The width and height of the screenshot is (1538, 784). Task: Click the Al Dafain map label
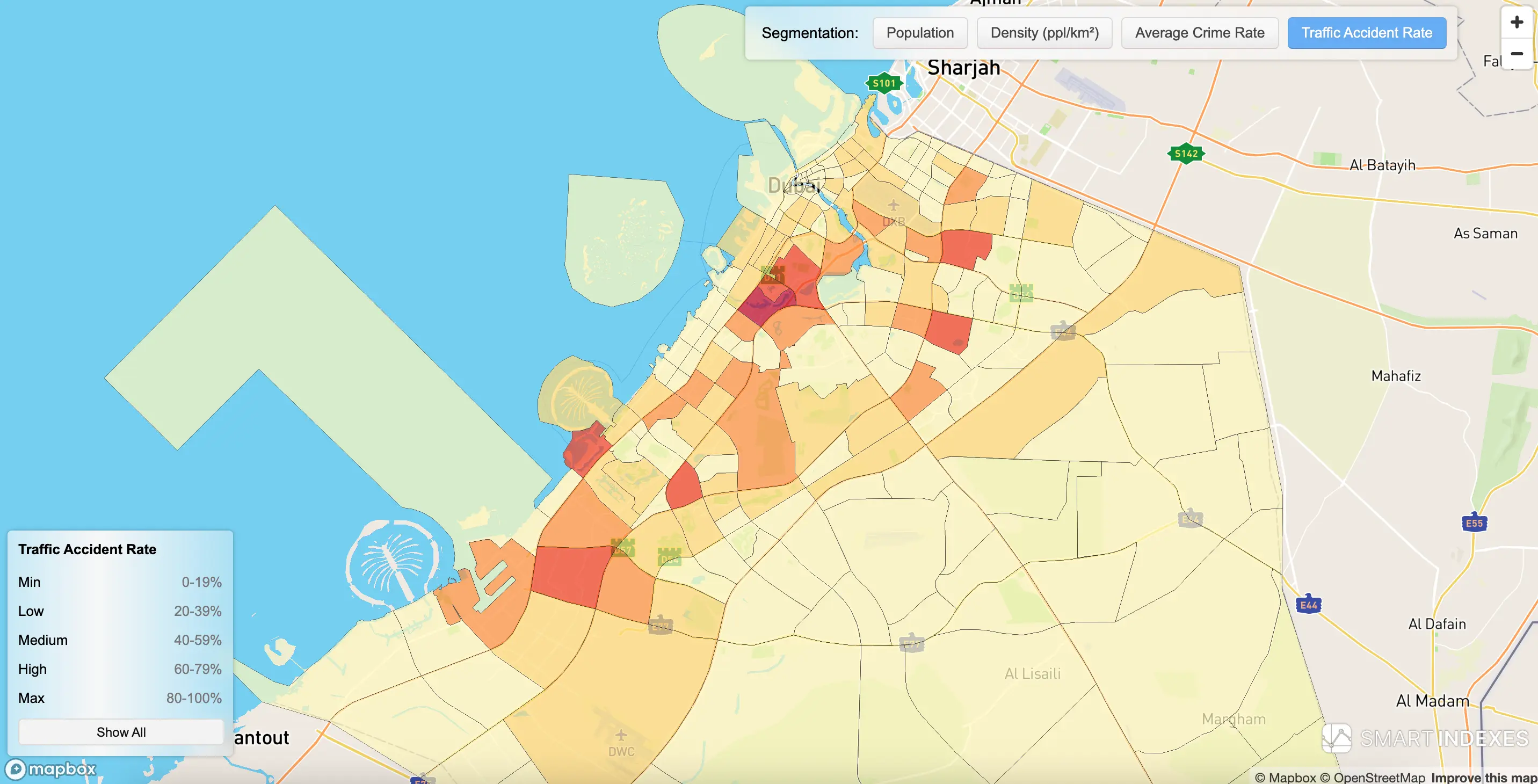pyautogui.click(x=1437, y=624)
